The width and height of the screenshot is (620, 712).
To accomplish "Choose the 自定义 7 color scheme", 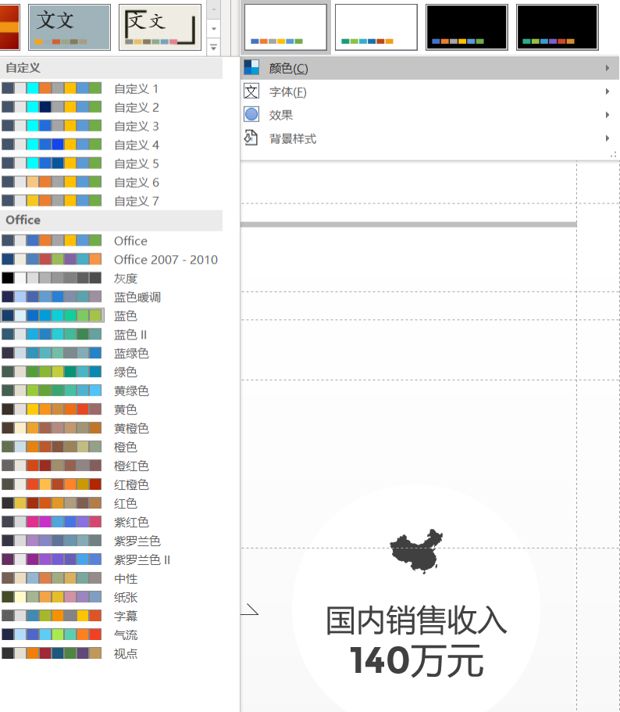I will pyautogui.click(x=111, y=201).
